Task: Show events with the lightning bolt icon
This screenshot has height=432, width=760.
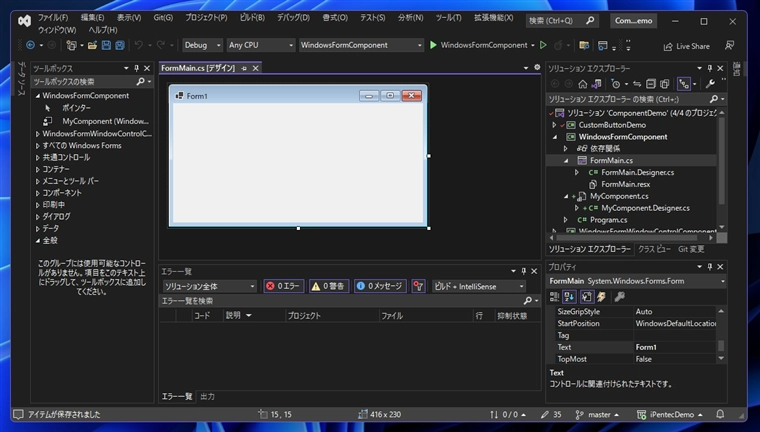Action: point(602,297)
